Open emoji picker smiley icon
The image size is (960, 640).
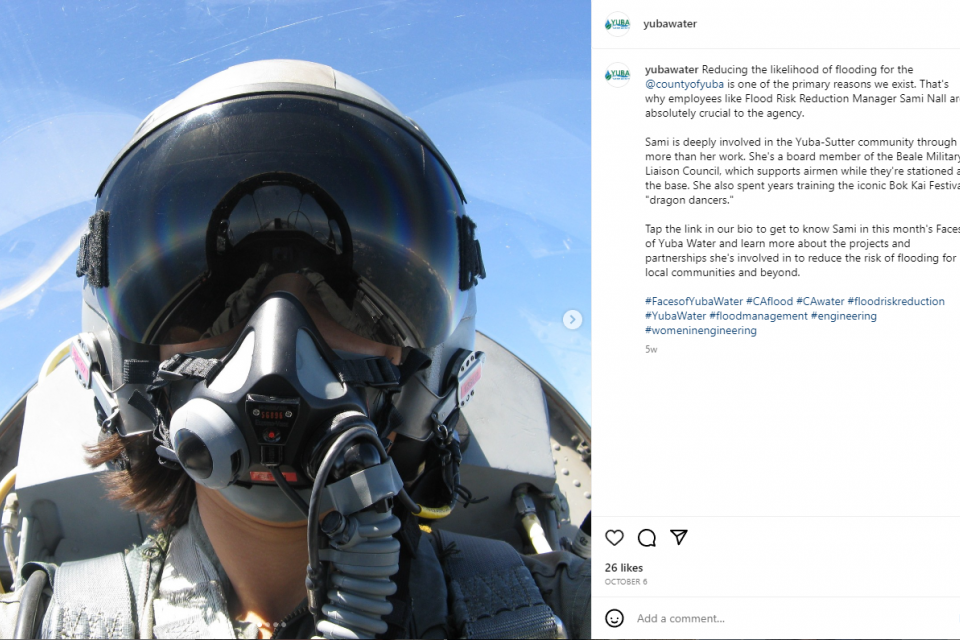pos(614,618)
